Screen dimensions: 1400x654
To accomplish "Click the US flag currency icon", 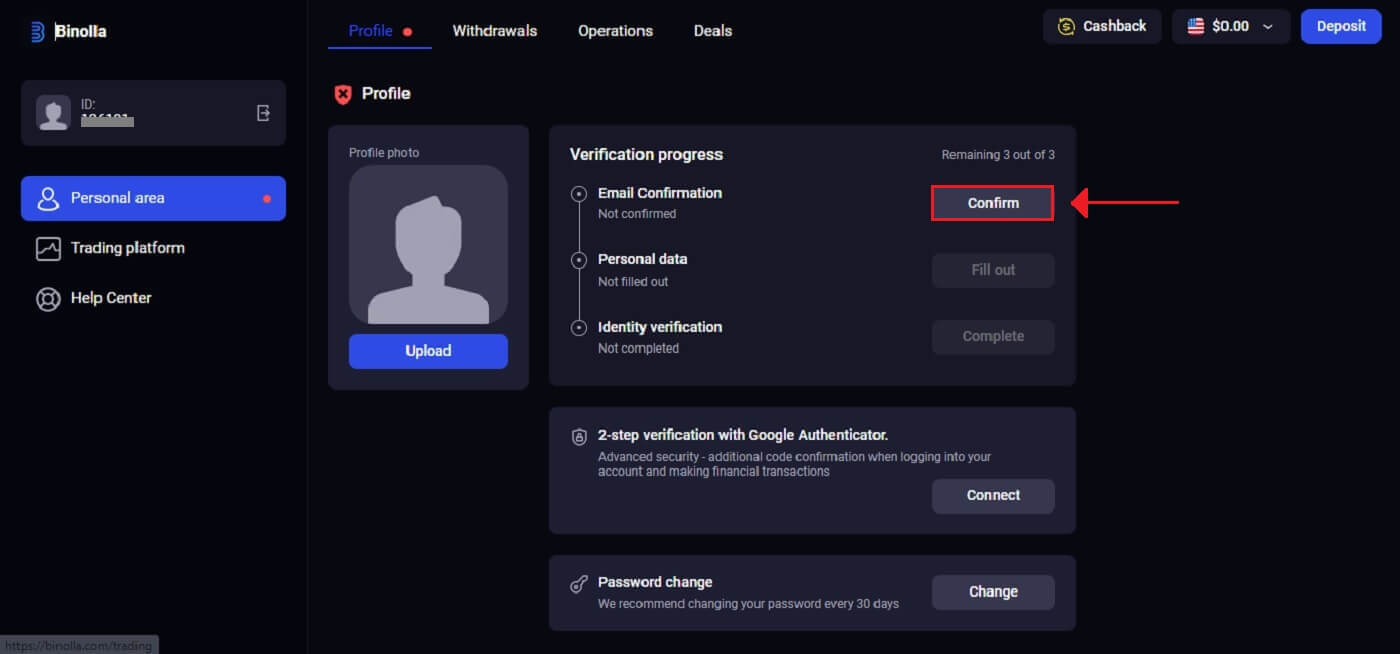I will 1196,27.
